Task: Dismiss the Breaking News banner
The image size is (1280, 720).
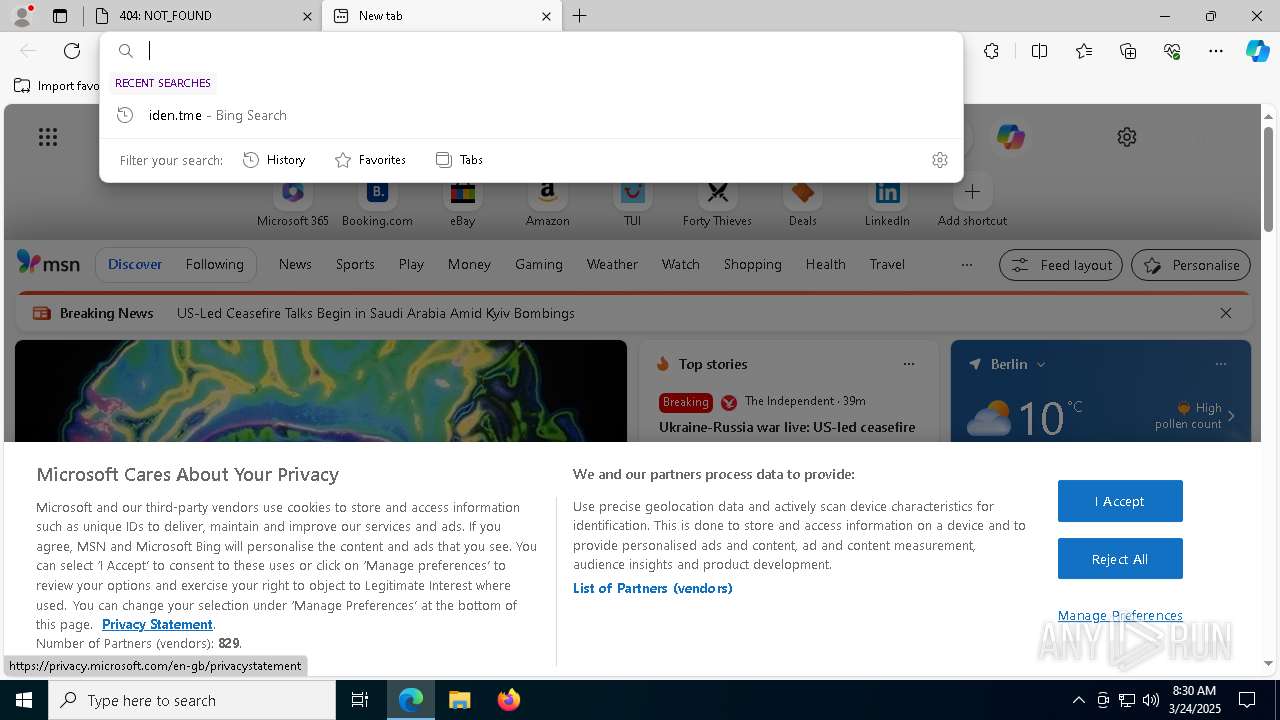Action: (x=1226, y=313)
